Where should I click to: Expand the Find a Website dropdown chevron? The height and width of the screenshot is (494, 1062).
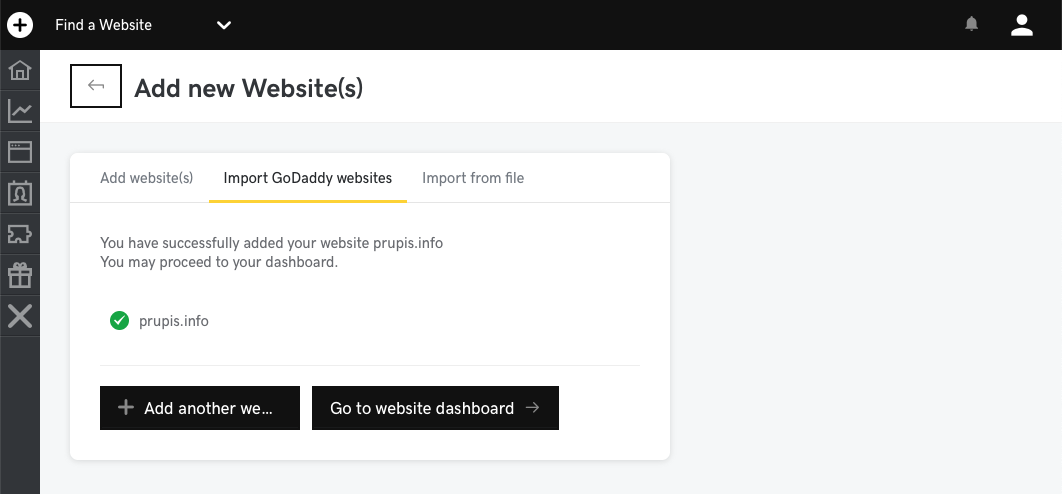tap(224, 25)
